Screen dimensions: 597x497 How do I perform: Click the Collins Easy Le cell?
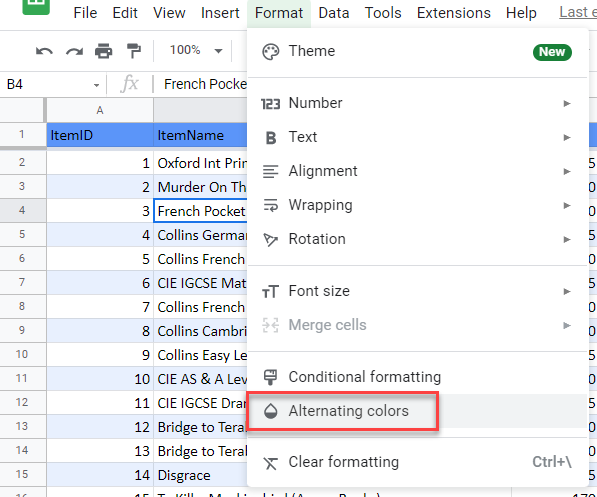(x=200, y=355)
